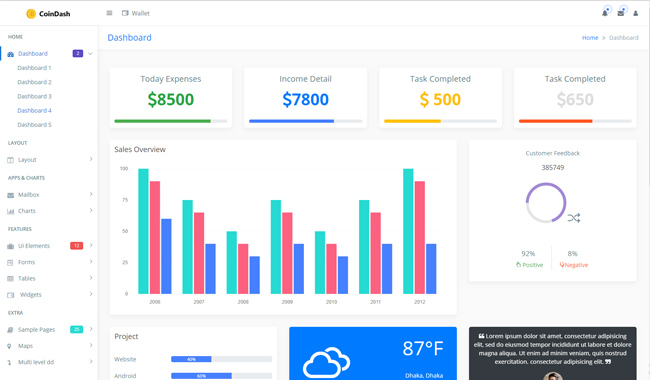The width and height of the screenshot is (650, 380).
Task: Click the Mailbox label in sidebar
Action: click(x=29, y=195)
